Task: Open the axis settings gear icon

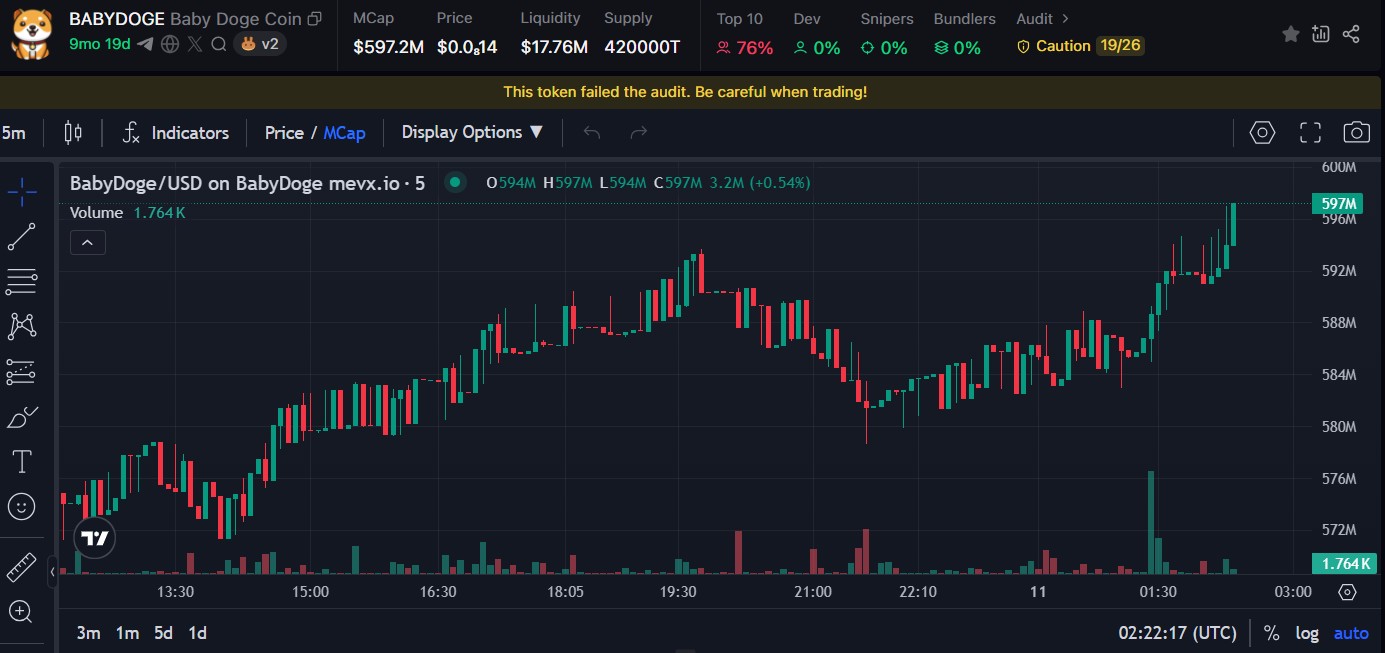Action: click(x=1347, y=592)
